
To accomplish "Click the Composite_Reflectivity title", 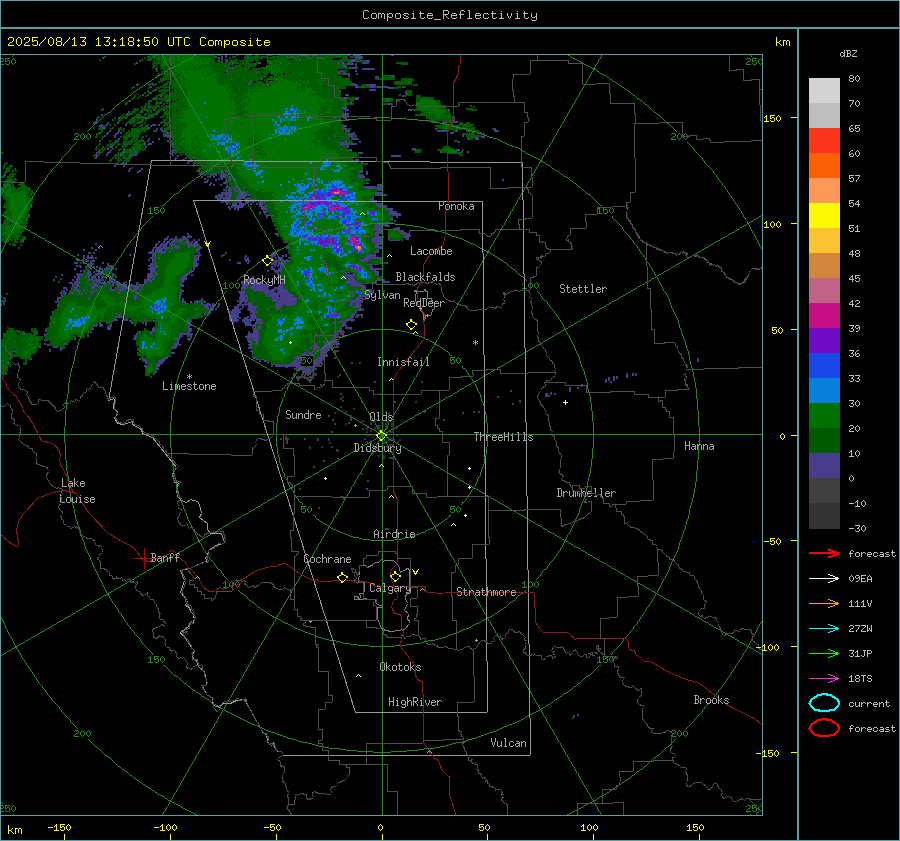I will click(x=449, y=15).
